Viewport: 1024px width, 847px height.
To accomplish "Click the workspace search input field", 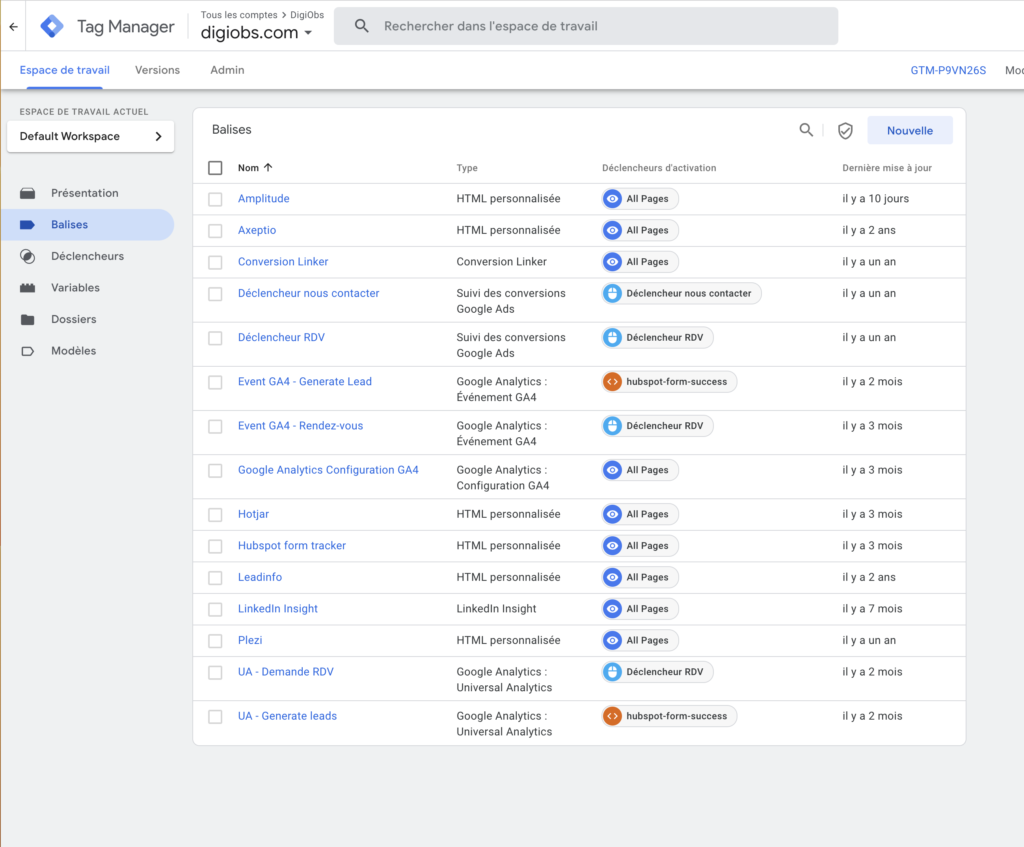I will click(x=600, y=27).
